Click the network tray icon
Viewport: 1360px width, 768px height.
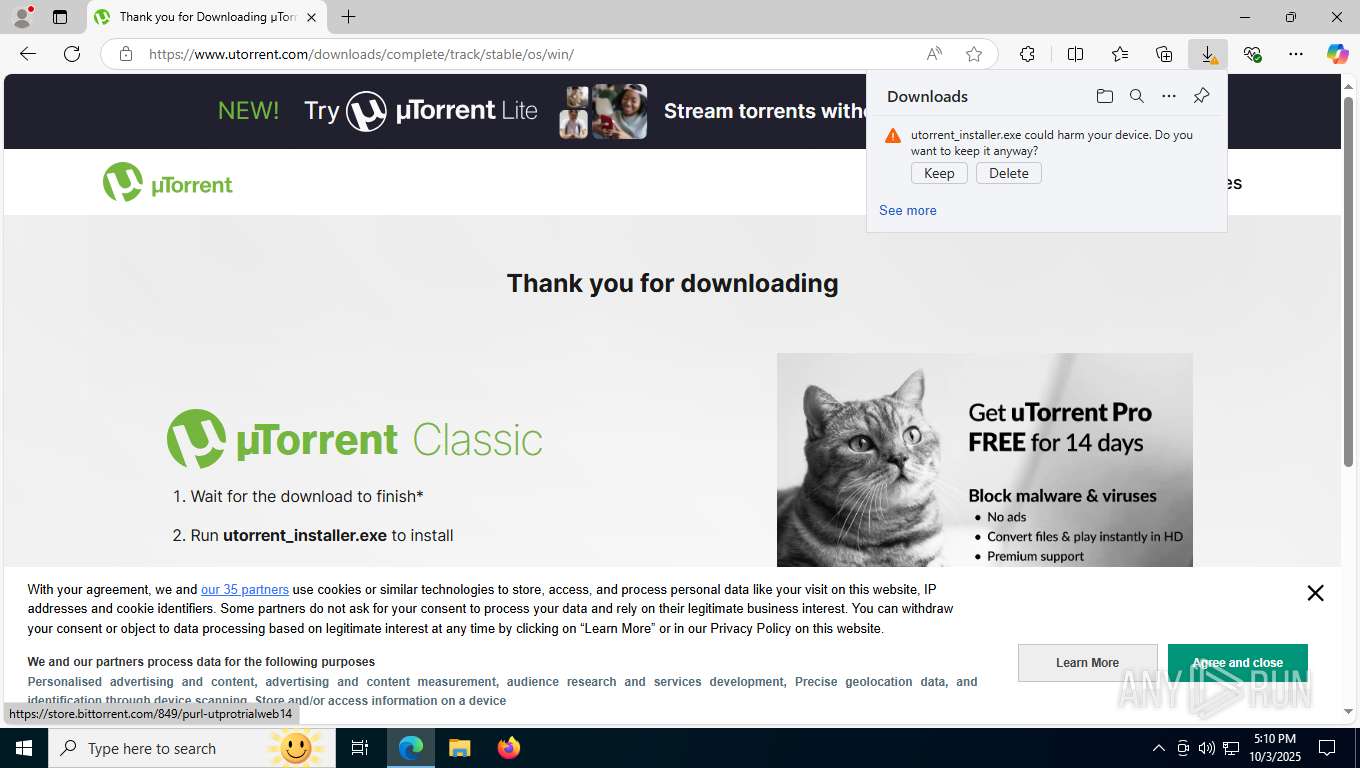1231,748
